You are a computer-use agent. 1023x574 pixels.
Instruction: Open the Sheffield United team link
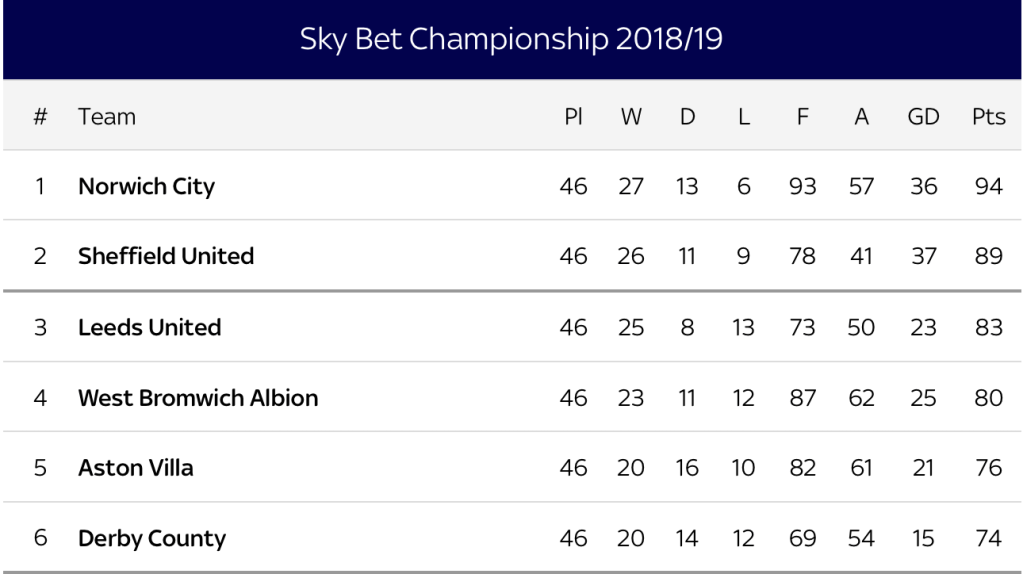[x=166, y=256]
